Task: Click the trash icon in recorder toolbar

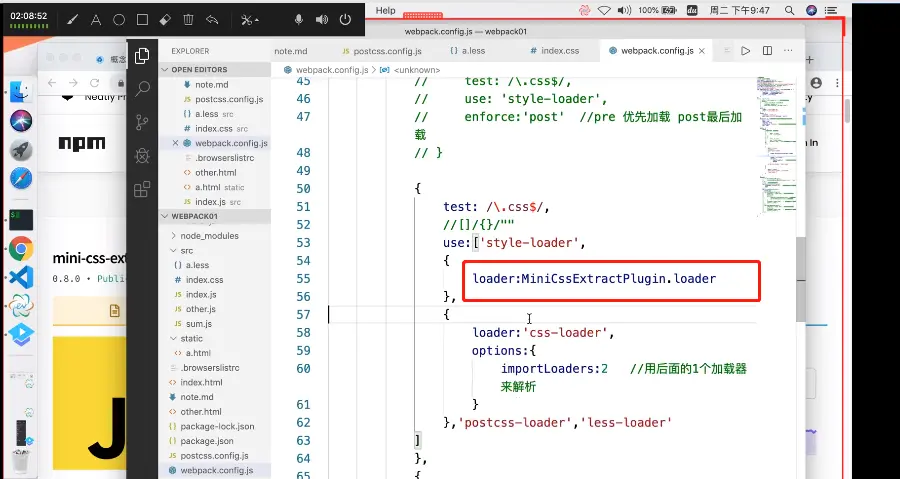Action: point(188,20)
